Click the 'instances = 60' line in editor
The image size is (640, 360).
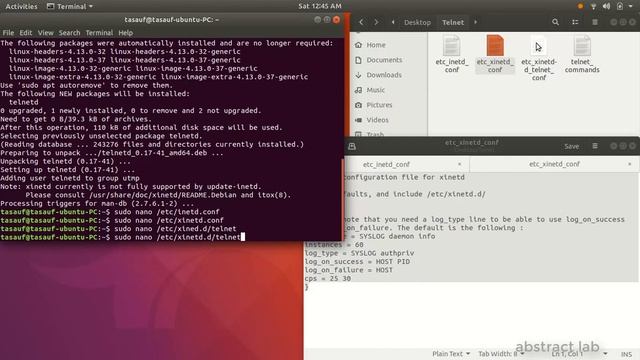334,245
